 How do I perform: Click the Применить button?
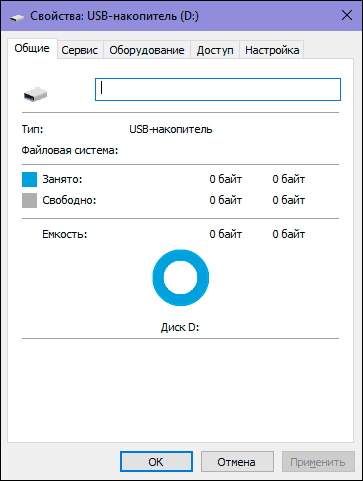318,462
